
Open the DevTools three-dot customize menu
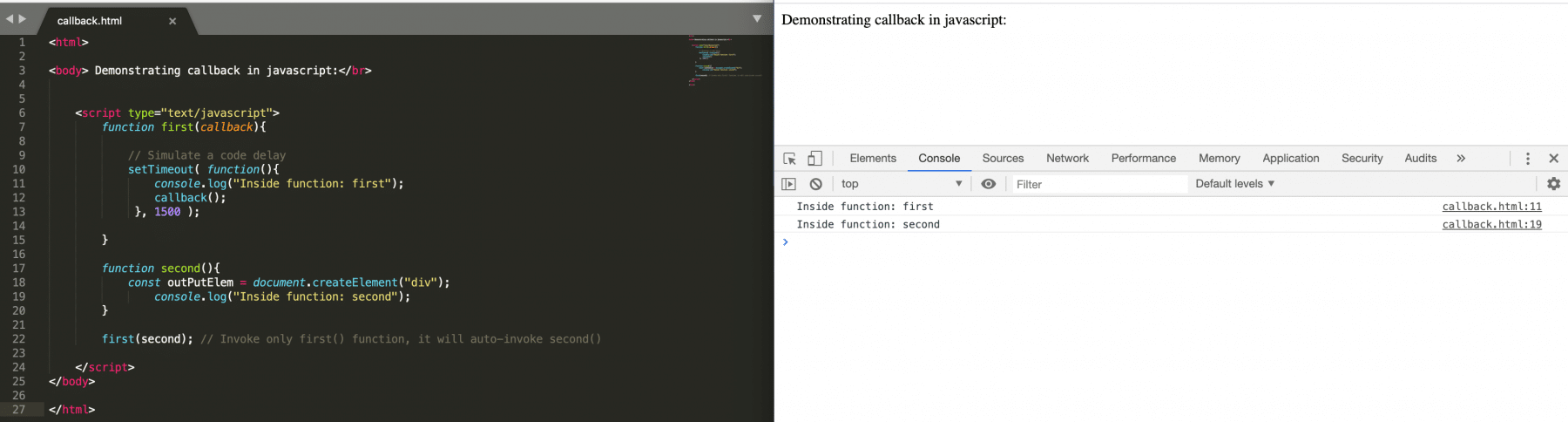1527,159
